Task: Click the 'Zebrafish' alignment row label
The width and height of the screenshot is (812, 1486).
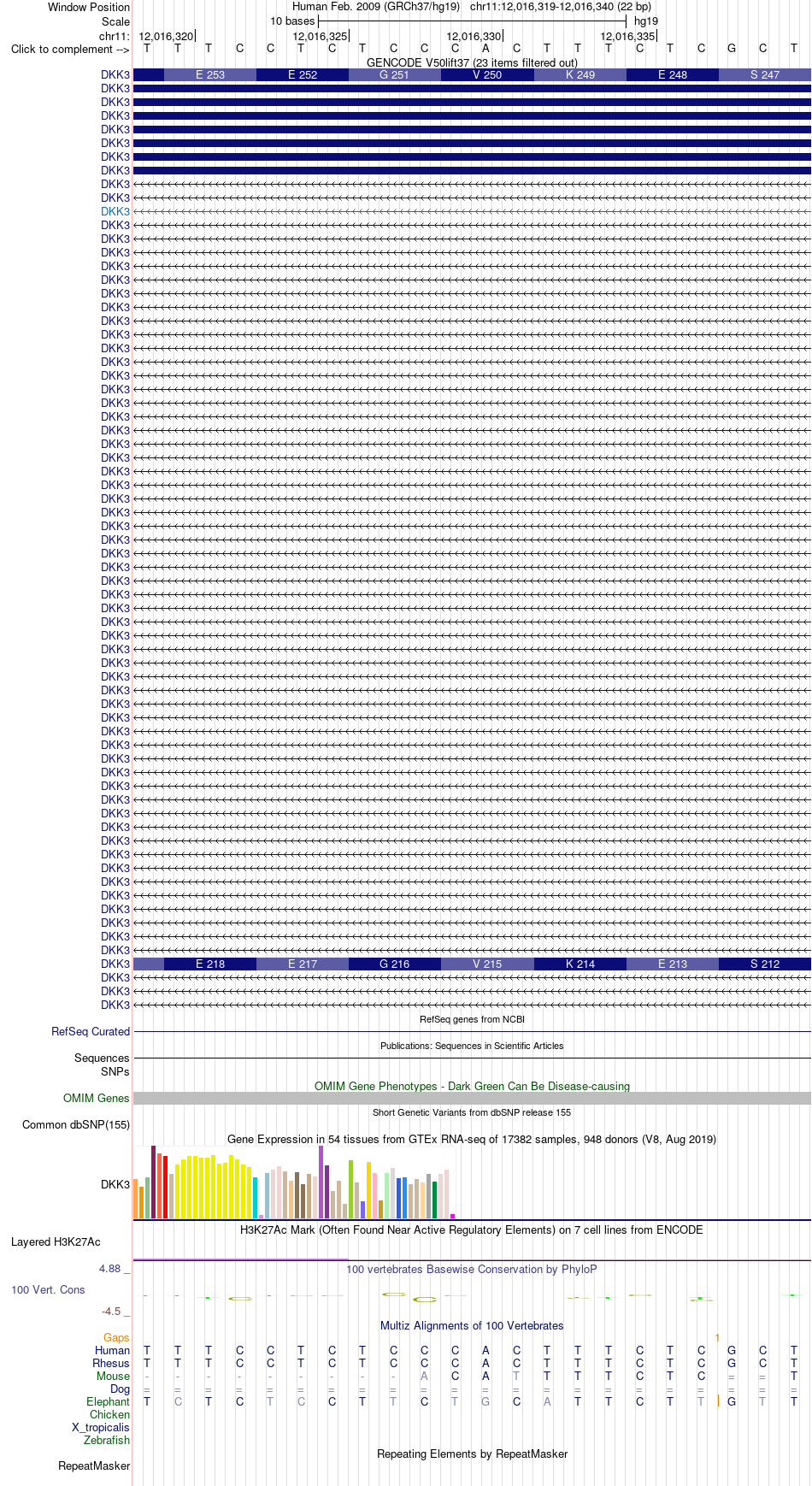Action: 107,1440
